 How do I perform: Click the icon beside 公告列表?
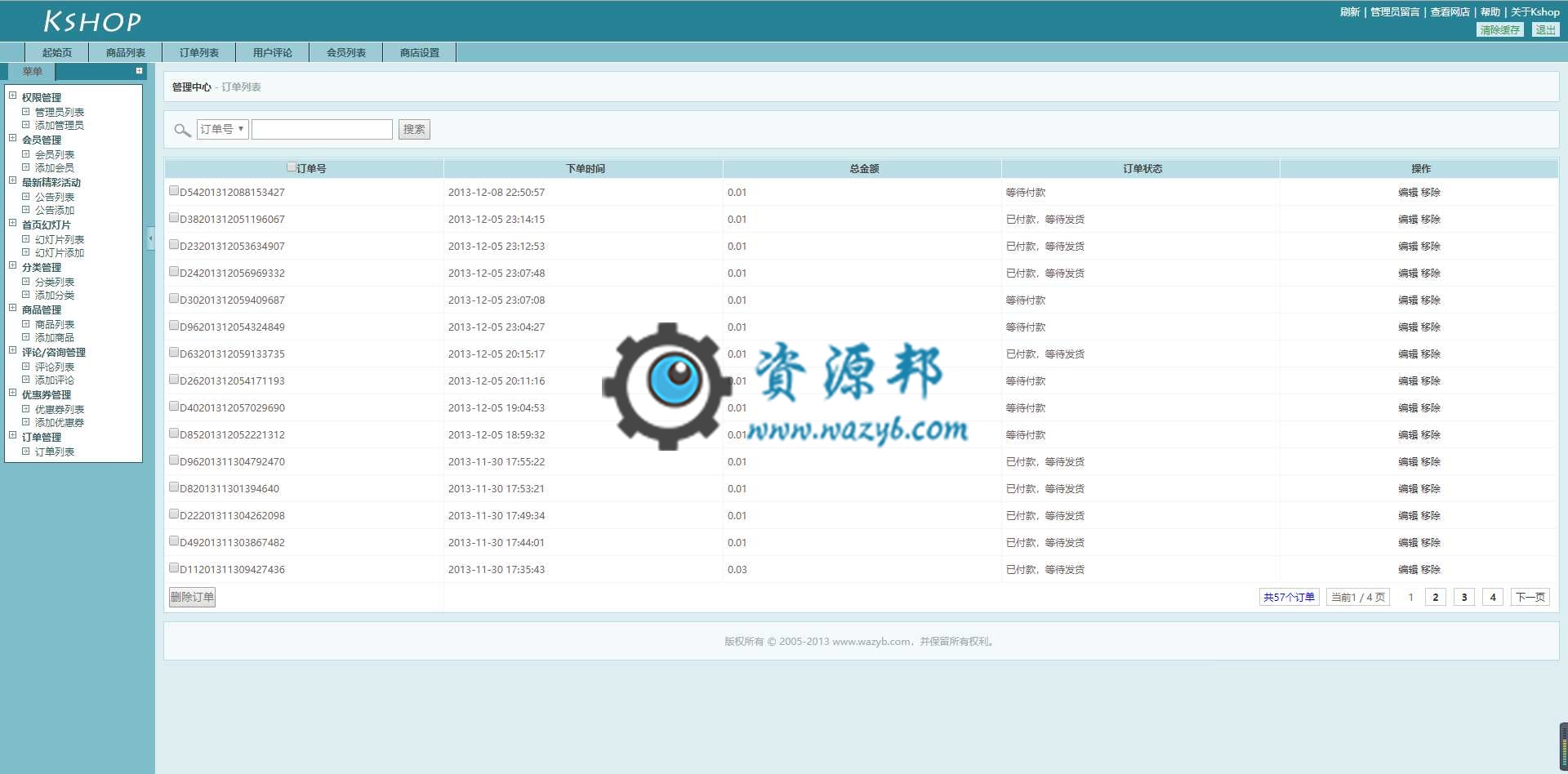(x=25, y=197)
